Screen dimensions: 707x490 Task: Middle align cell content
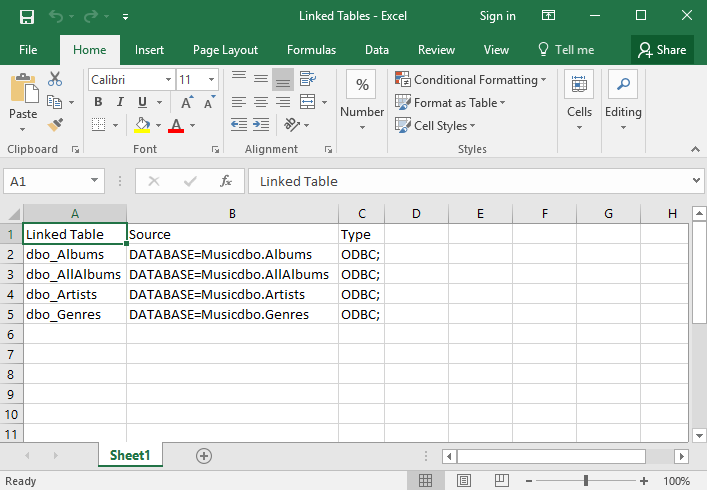261,79
